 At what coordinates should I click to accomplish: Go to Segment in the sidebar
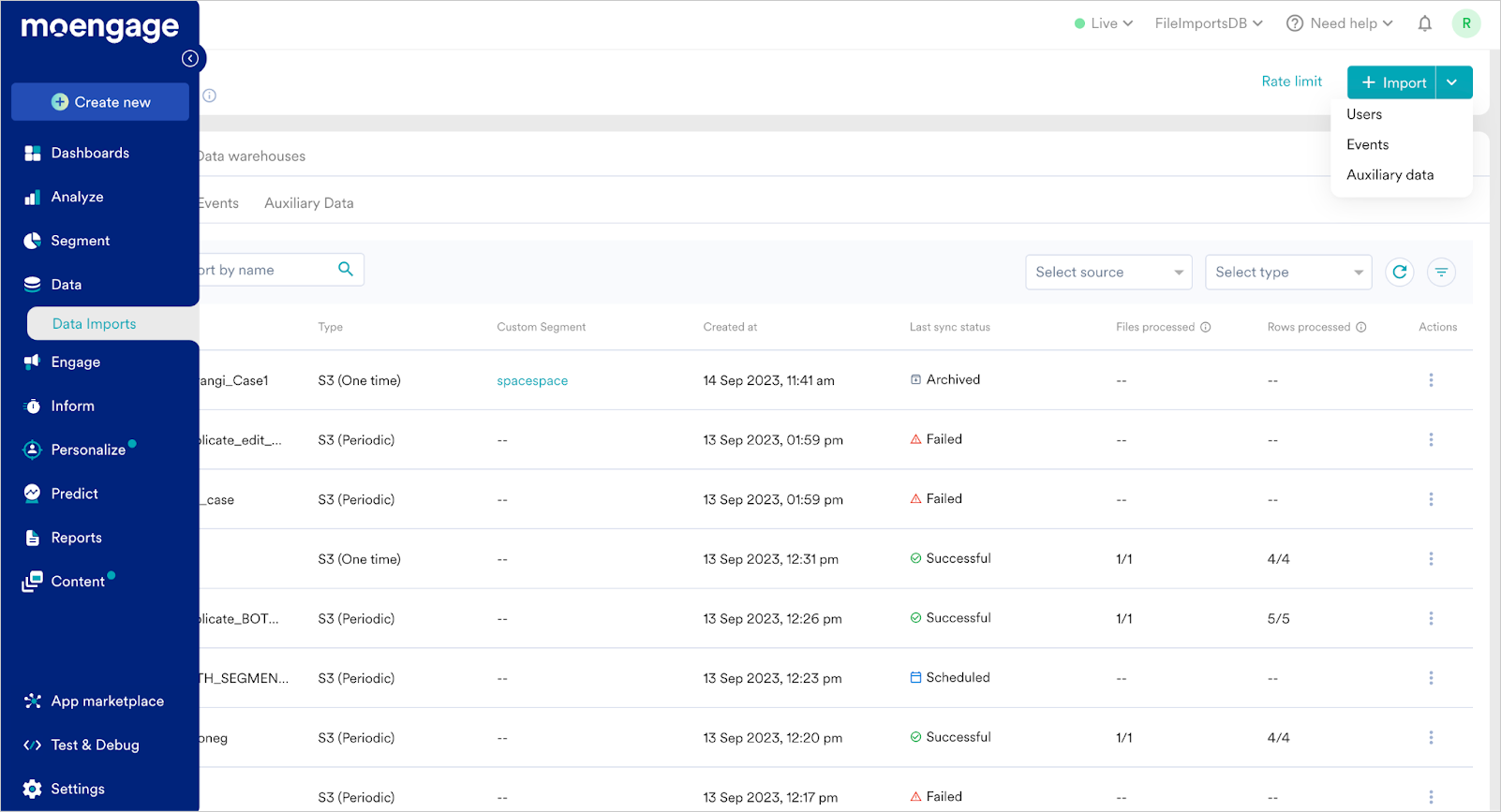pyautogui.click(x=81, y=241)
